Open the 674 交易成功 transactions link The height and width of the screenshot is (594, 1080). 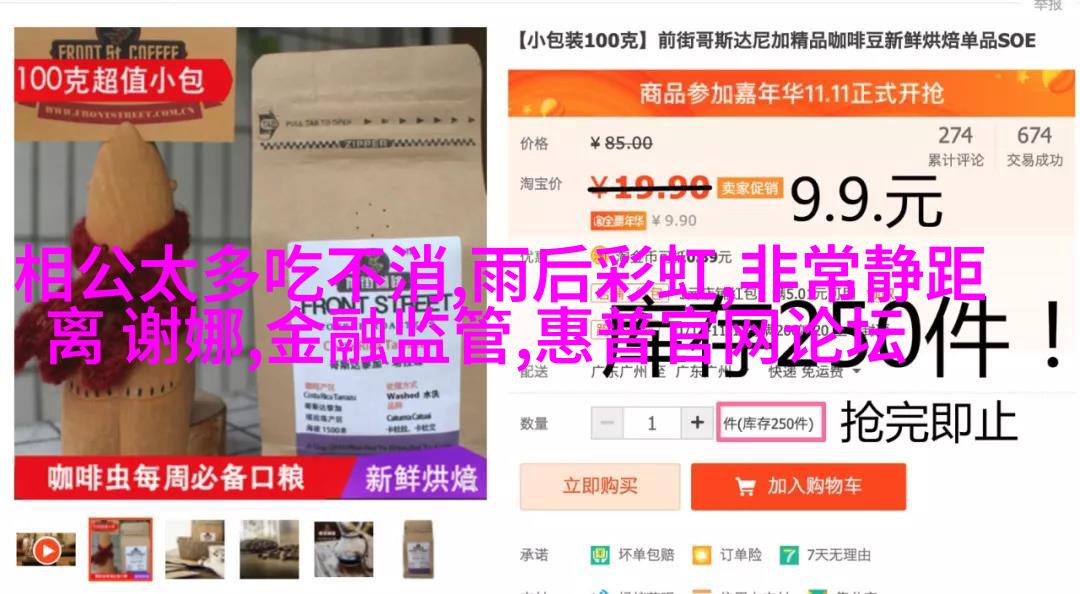(1035, 146)
